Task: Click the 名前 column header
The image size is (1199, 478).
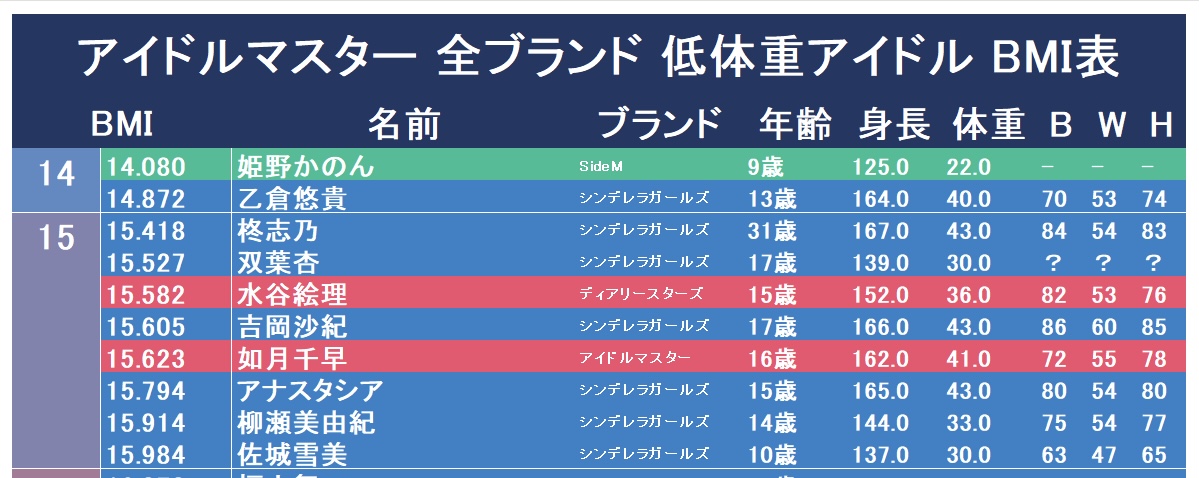Action: pyautogui.click(x=405, y=124)
